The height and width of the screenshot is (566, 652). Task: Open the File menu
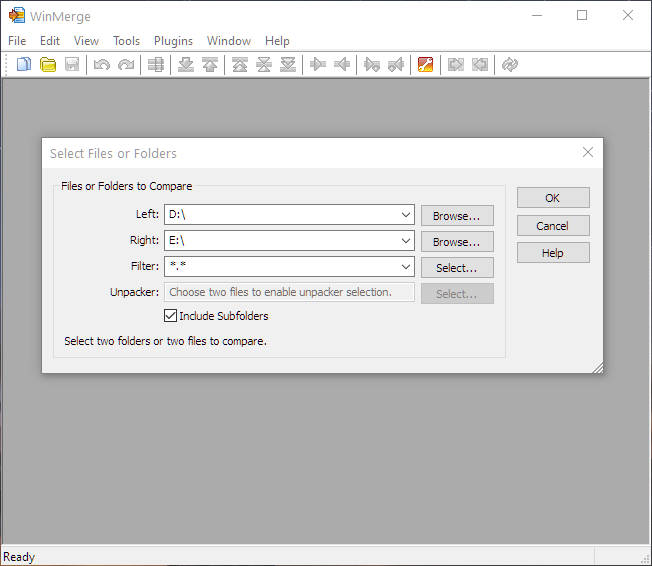[x=17, y=41]
